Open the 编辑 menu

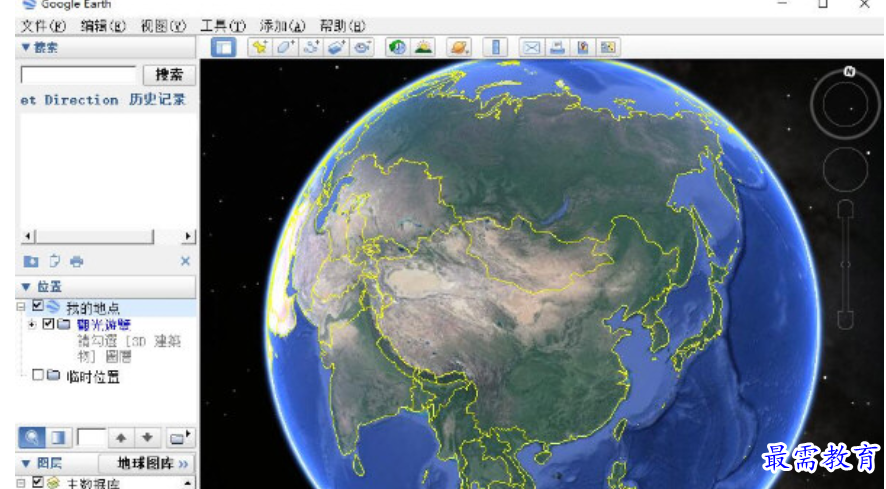103,26
